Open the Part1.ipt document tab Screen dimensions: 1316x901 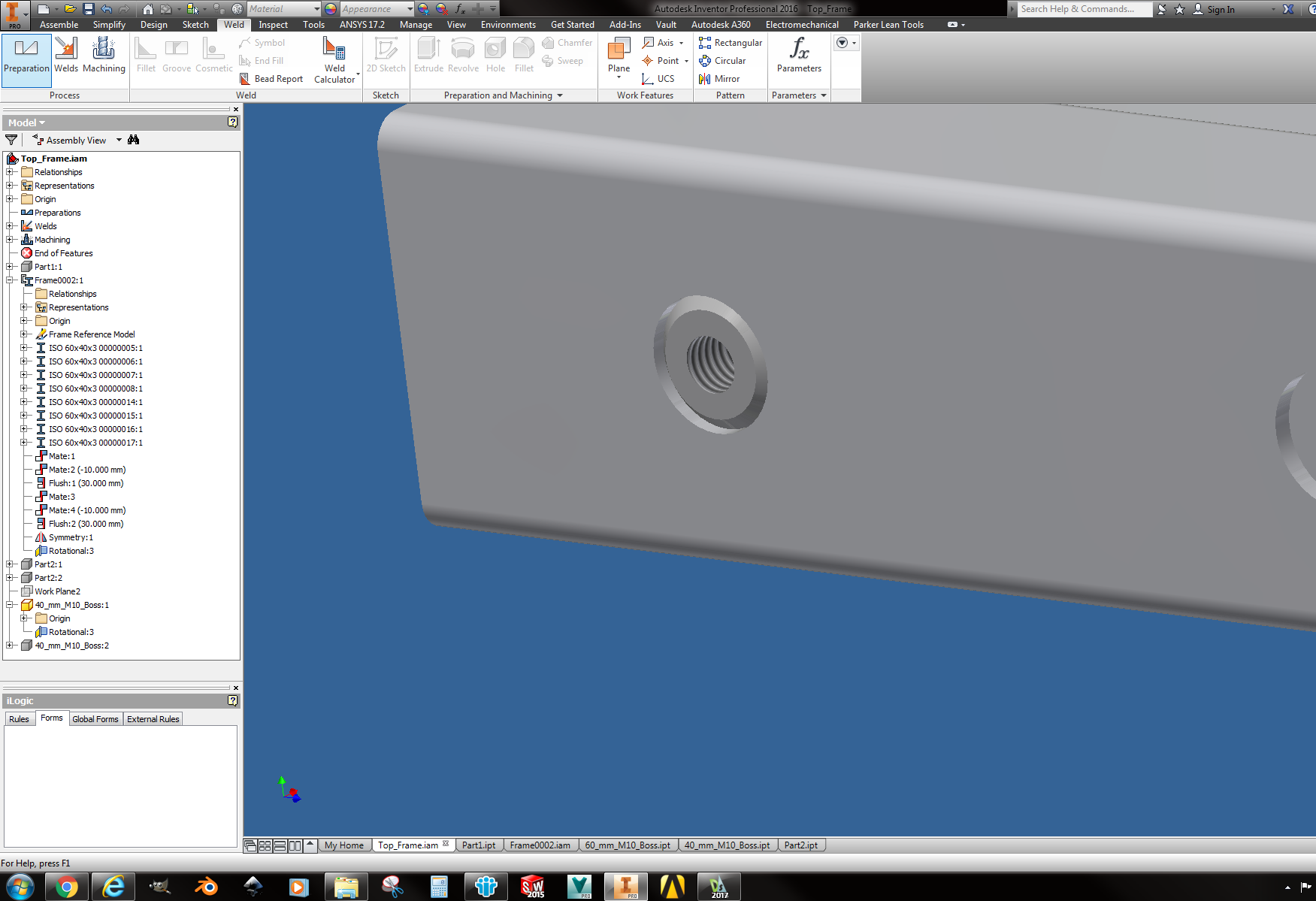479,845
